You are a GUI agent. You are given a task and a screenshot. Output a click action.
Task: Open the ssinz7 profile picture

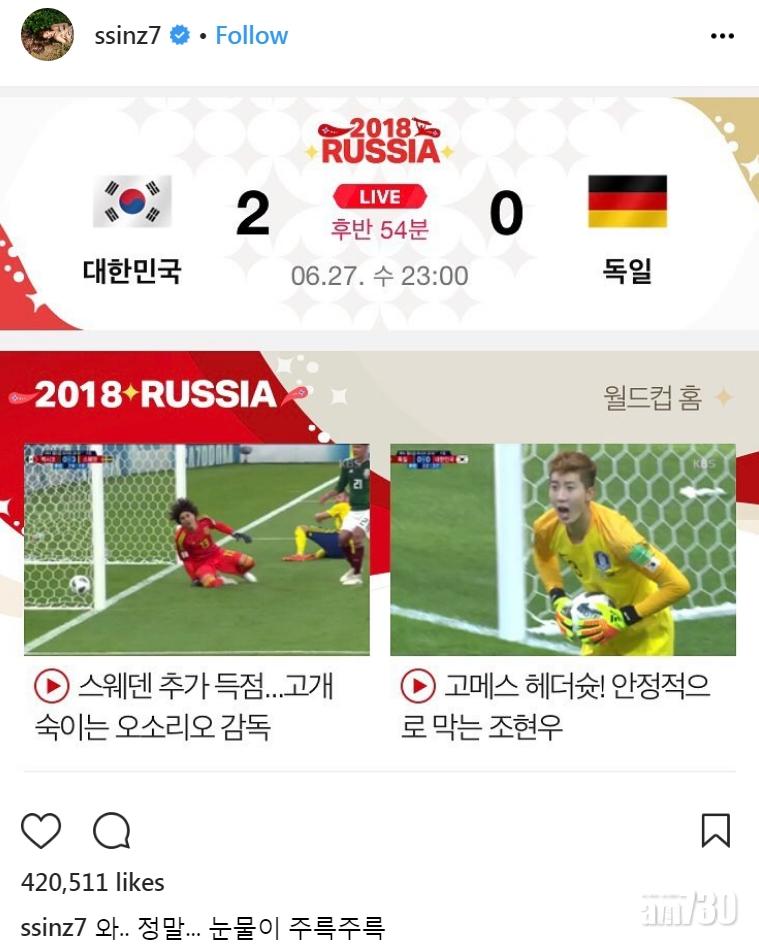point(47,35)
